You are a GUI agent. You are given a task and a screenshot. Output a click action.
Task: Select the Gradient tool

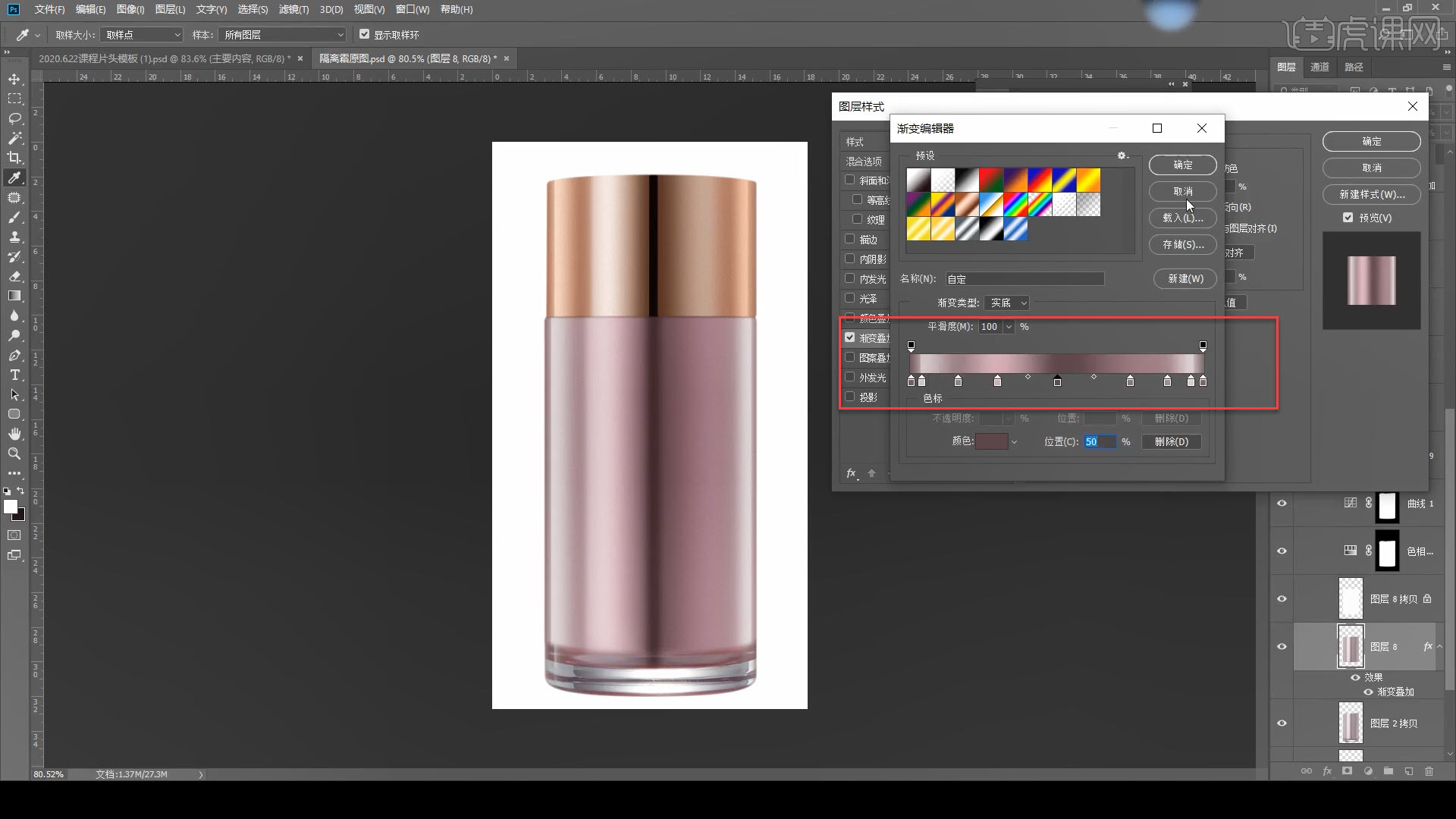(15, 297)
